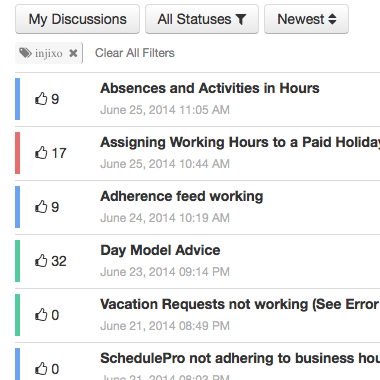The image size is (380, 380).
Task: Open the Newest sort dropdown
Action: 306,19
